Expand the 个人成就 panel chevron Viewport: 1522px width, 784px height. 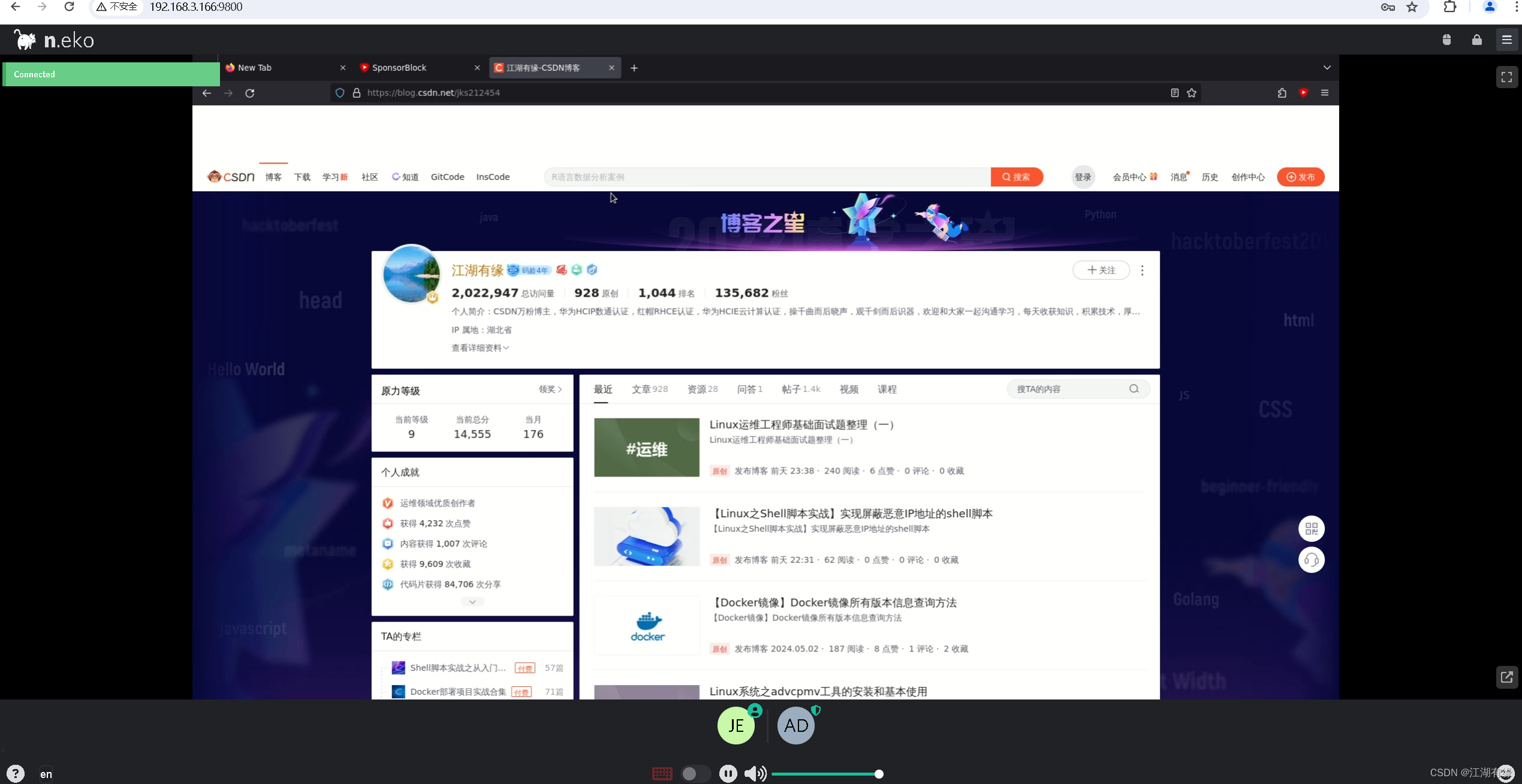[x=472, y=601]
